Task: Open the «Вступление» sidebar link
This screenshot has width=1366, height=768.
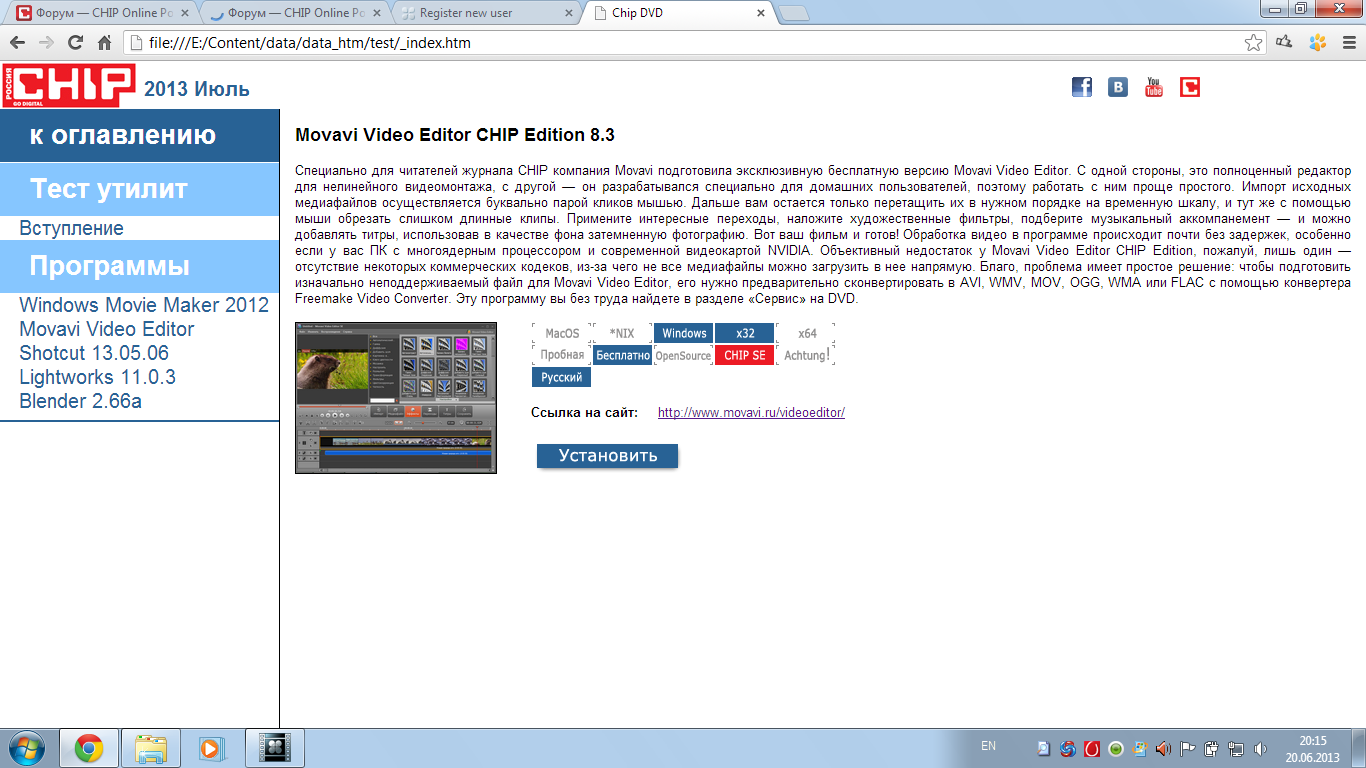Action: pos(72,228)
